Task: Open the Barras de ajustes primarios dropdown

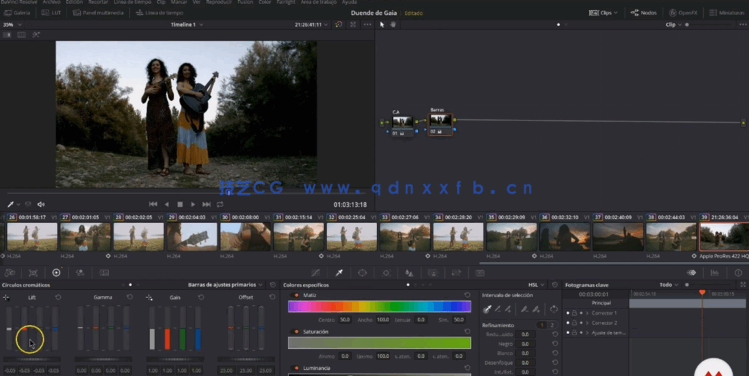Action: 225,285
